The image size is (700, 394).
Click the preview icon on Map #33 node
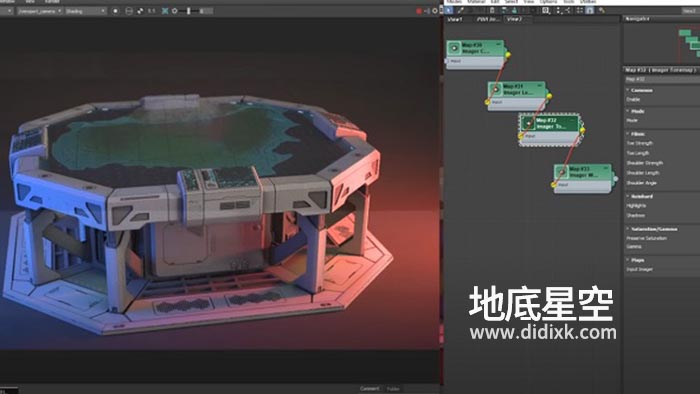pos(562,172)
